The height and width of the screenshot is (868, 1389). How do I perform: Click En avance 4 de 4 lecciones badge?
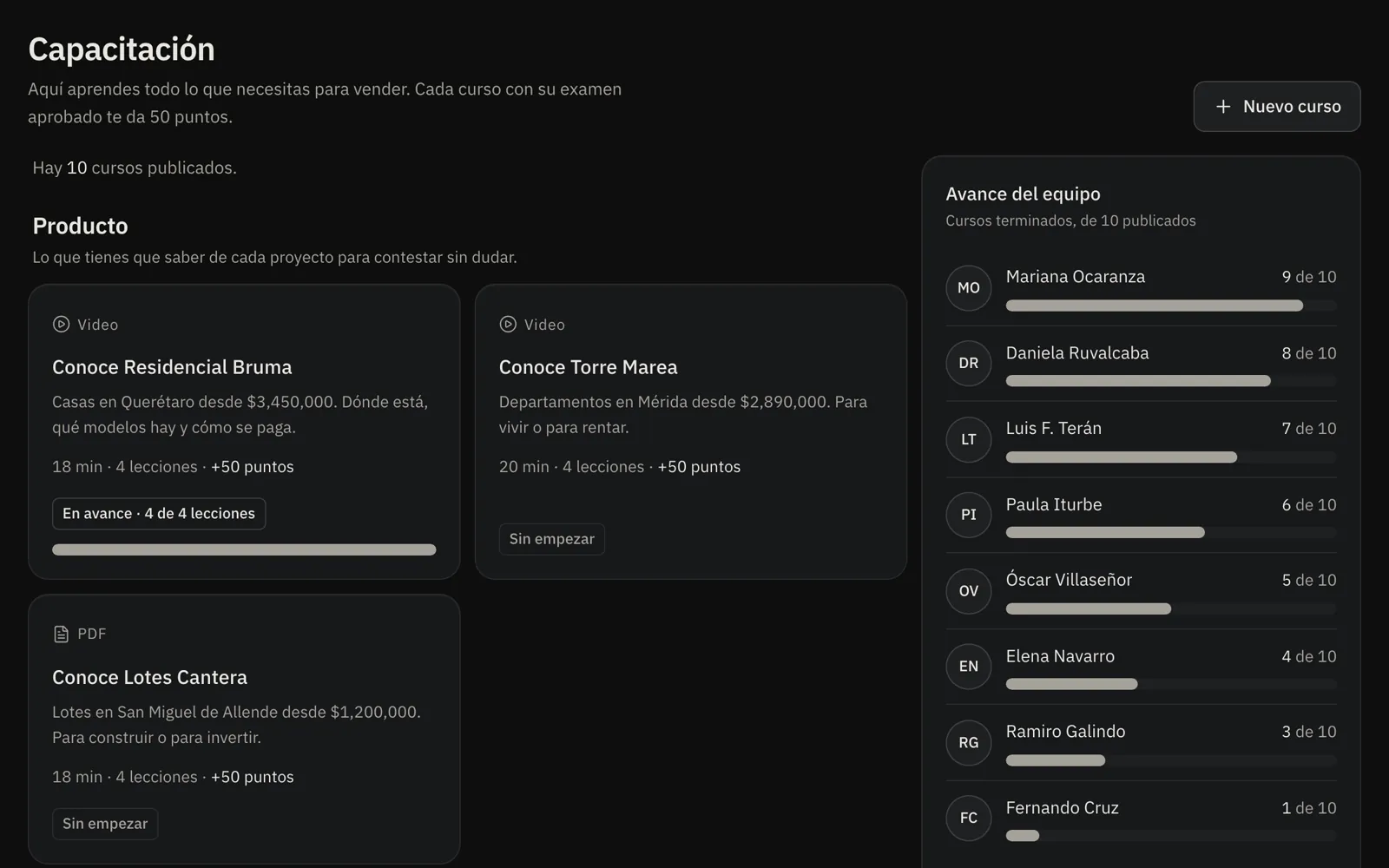(159, 514)
